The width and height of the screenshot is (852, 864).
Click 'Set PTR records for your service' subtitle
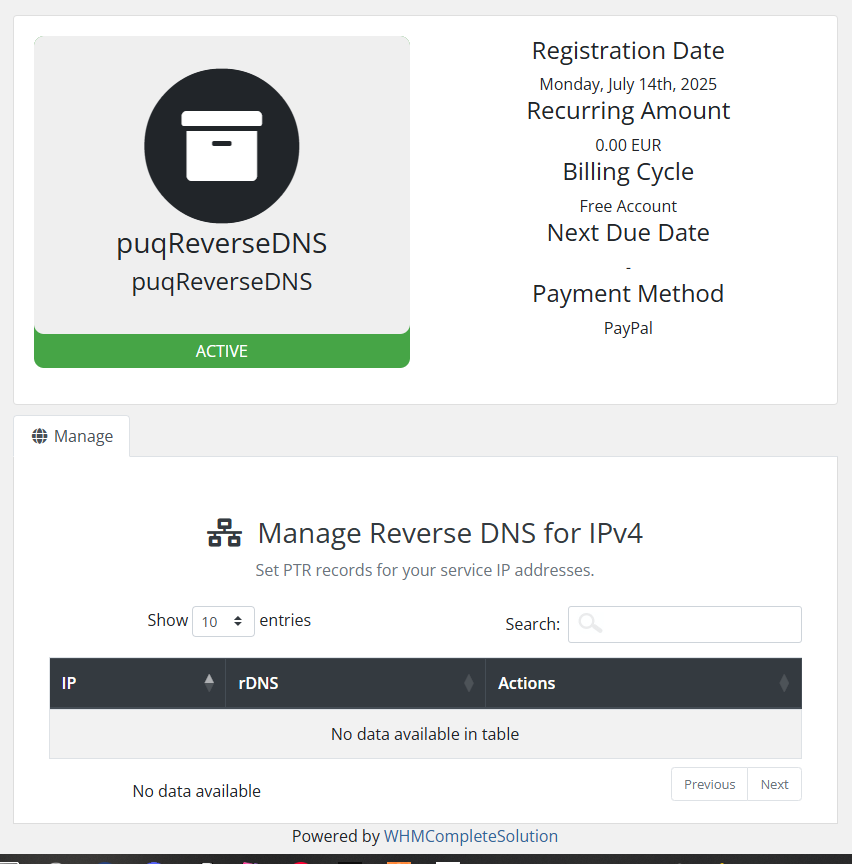click(424, 570)
